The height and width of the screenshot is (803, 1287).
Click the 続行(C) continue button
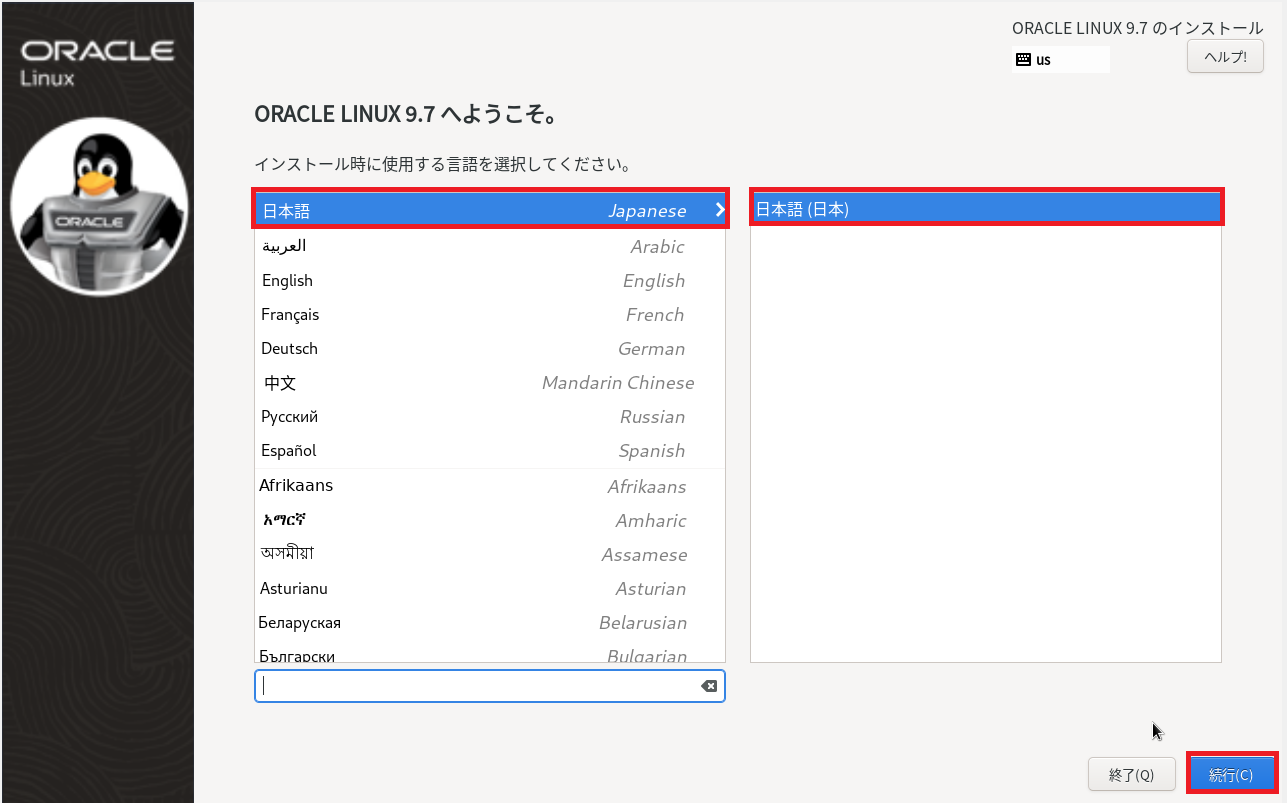click(1231, 774)
